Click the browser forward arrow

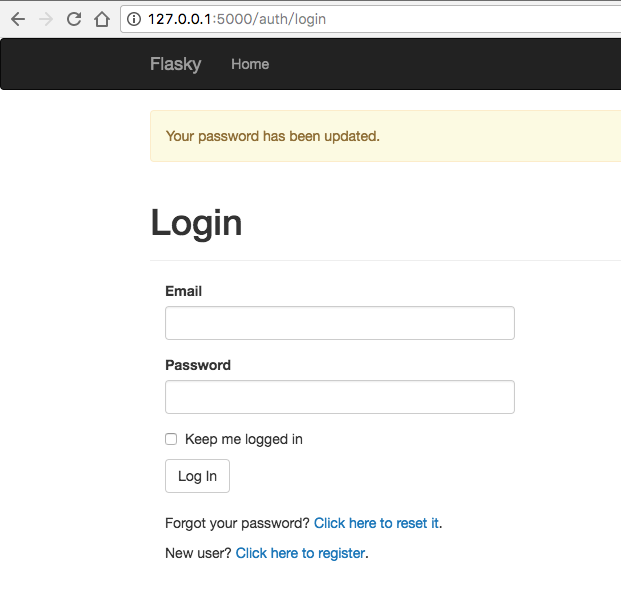pyautogui.click(x=45, y=19)
